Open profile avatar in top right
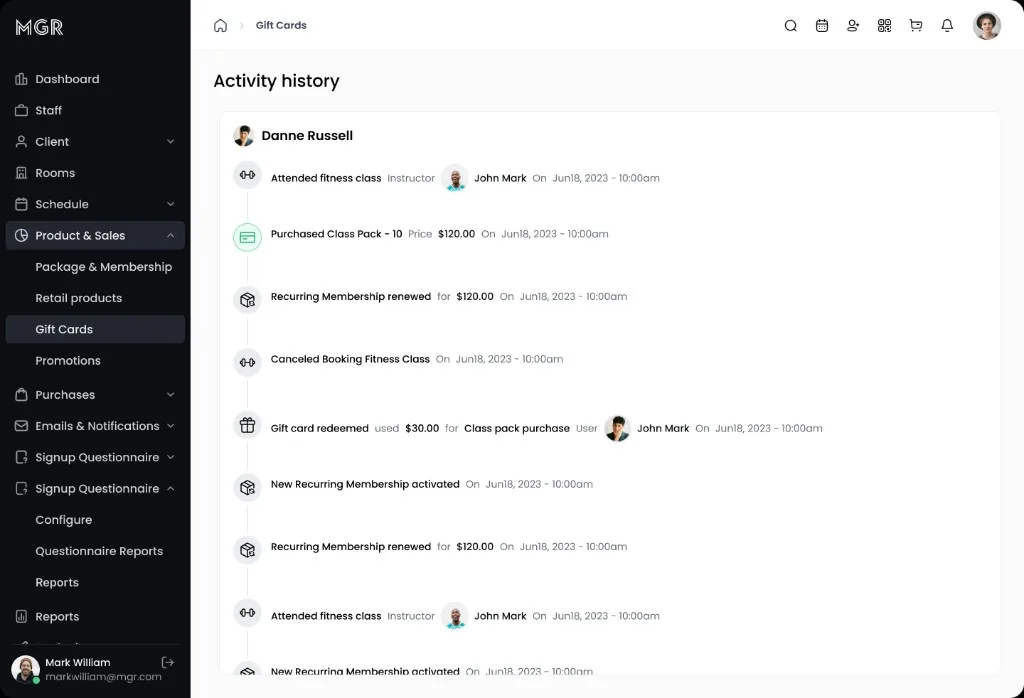 pyautogui.click(x=987, y=26)
